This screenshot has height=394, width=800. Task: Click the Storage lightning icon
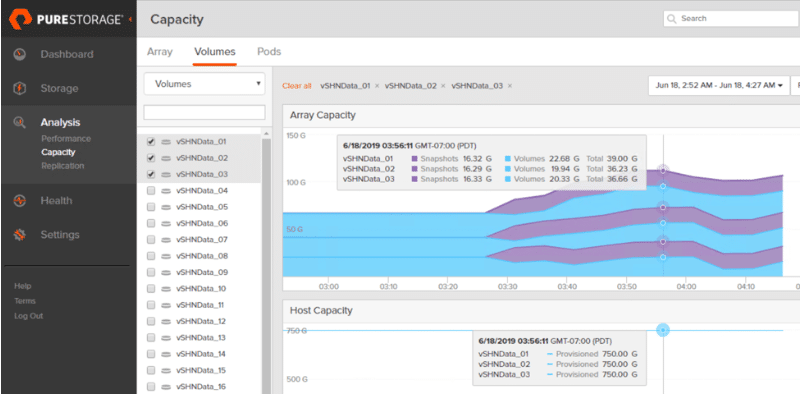(x=19, y=88)
